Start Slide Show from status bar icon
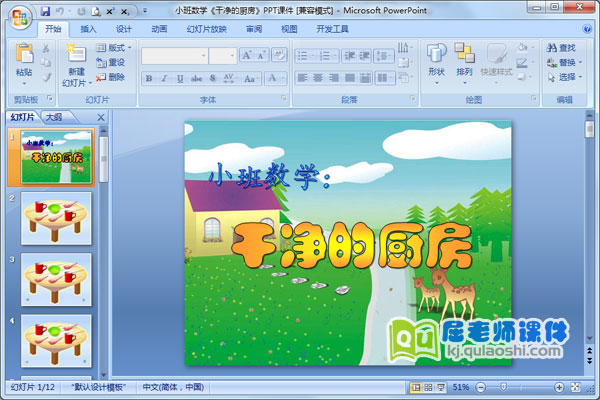The width and height of the screenshot is (600, 400). (x=441, y=387)
